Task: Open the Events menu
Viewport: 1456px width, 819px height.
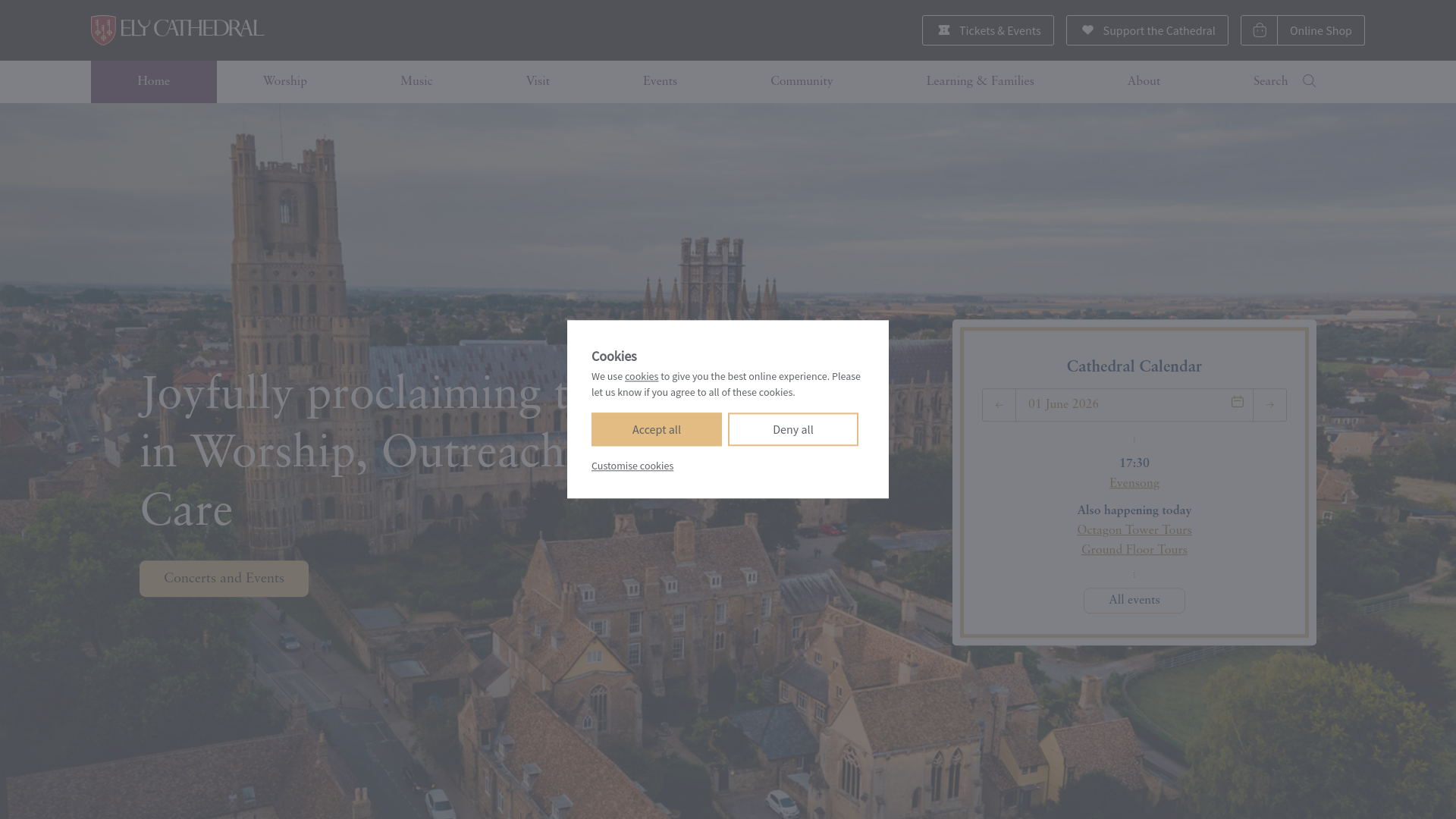Action: coord(660,81)
